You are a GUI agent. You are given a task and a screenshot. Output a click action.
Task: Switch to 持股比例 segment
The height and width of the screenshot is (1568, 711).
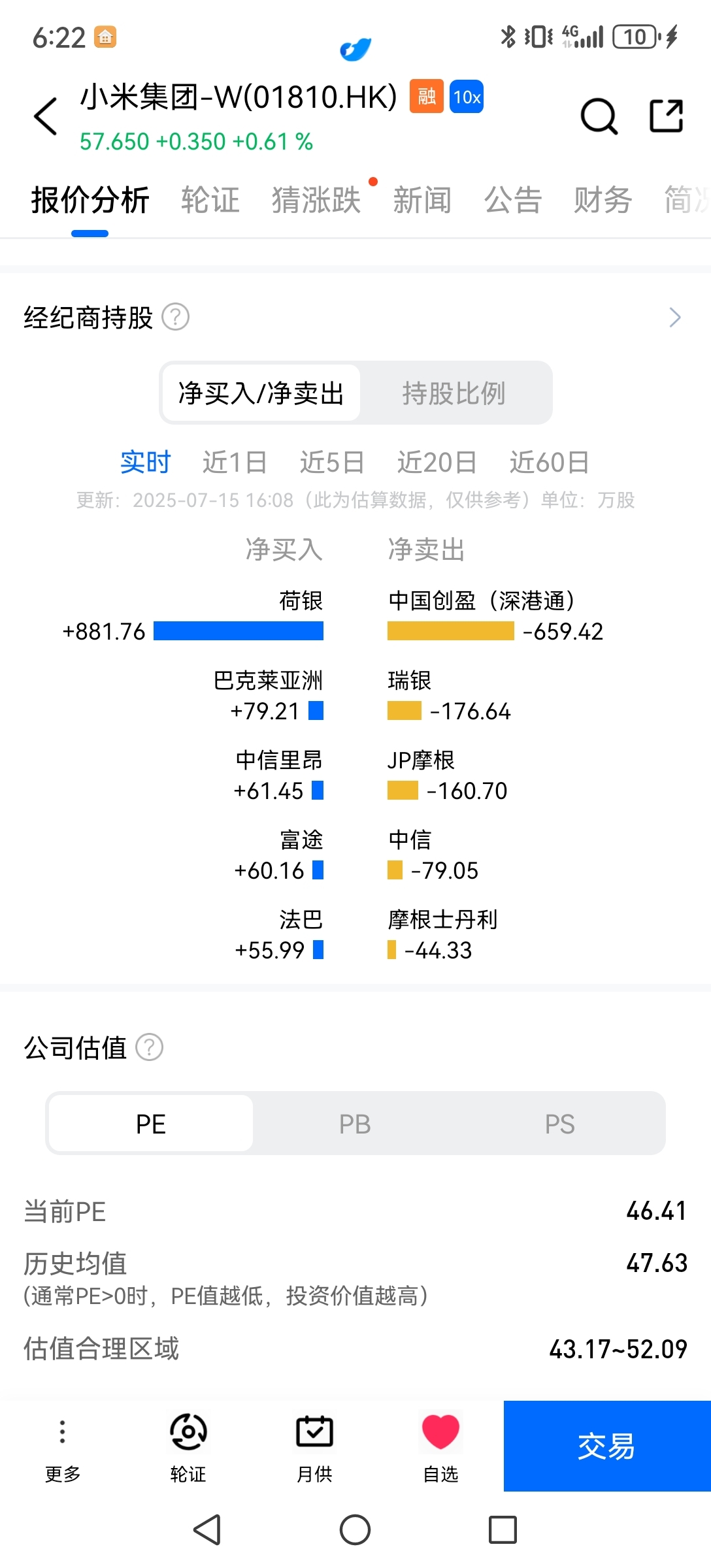454,393
